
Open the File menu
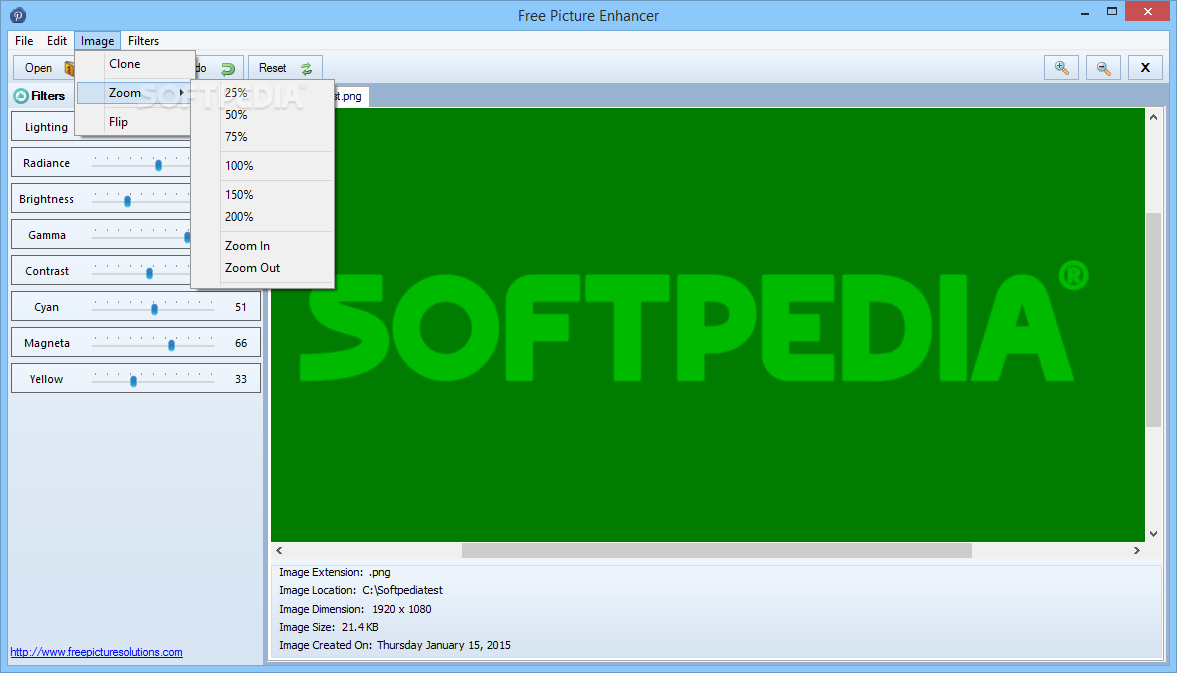[x=24, y=41]
